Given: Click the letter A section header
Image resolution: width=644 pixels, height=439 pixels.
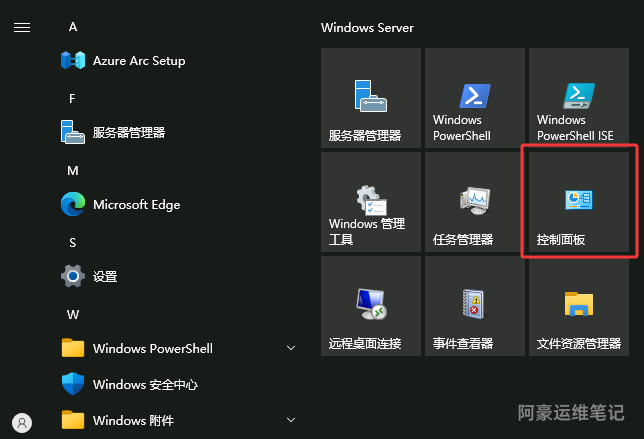Looking at the screenshot, I should (73, 27).
